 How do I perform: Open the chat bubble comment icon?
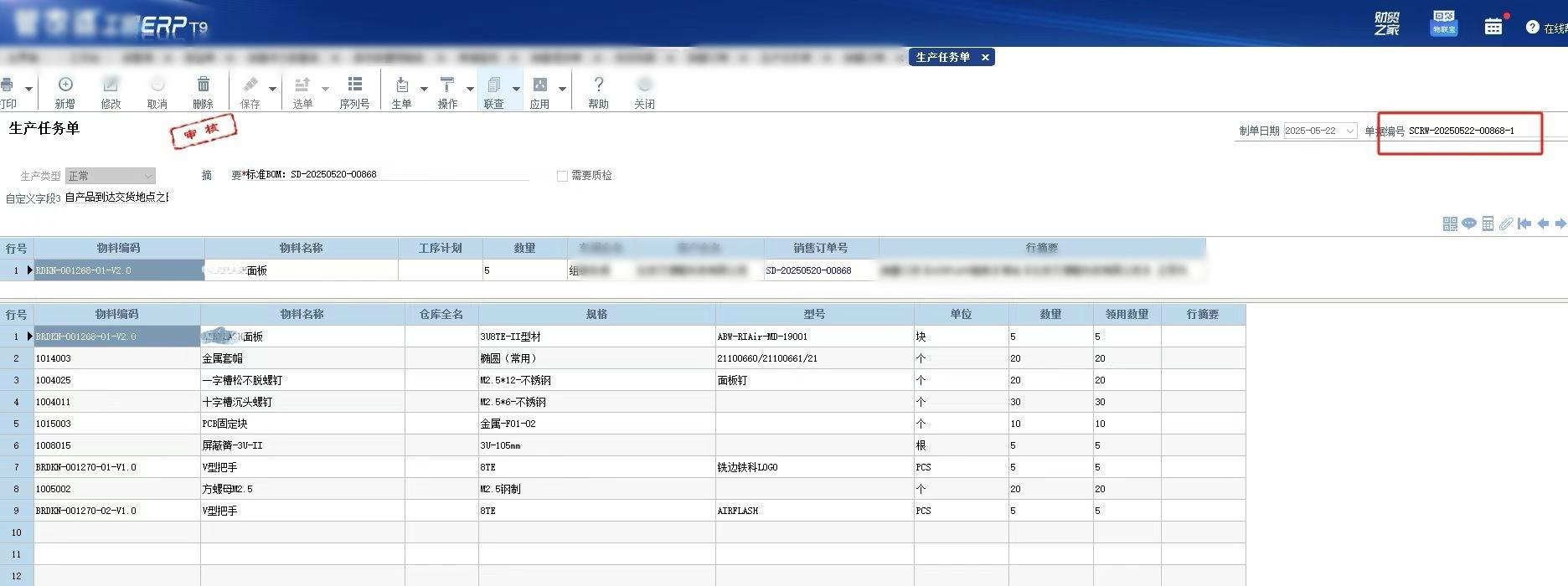[x=1469, y=224]
